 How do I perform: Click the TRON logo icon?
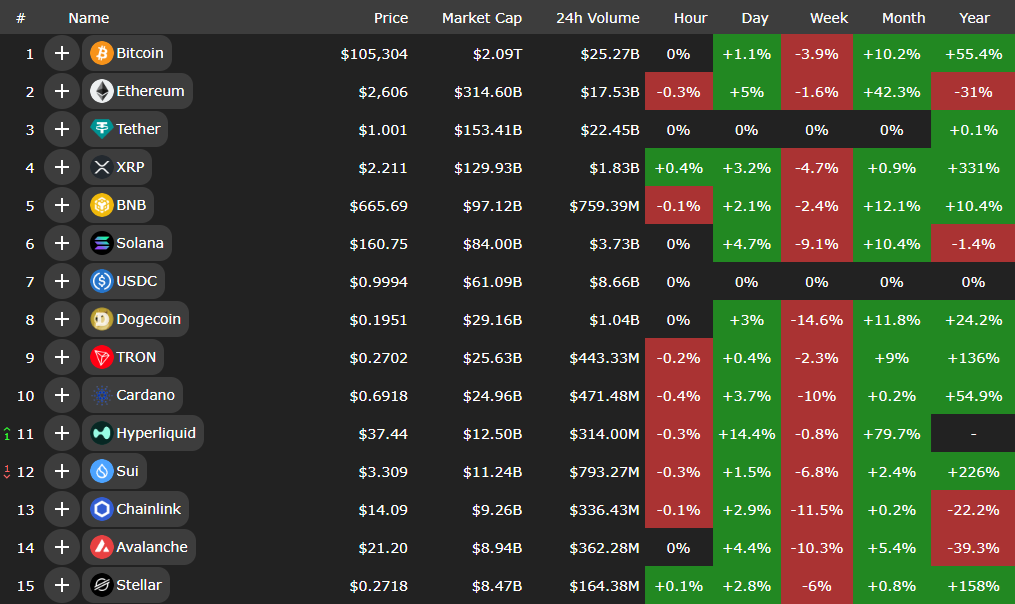pyautogui.click(x=102, y=357)
